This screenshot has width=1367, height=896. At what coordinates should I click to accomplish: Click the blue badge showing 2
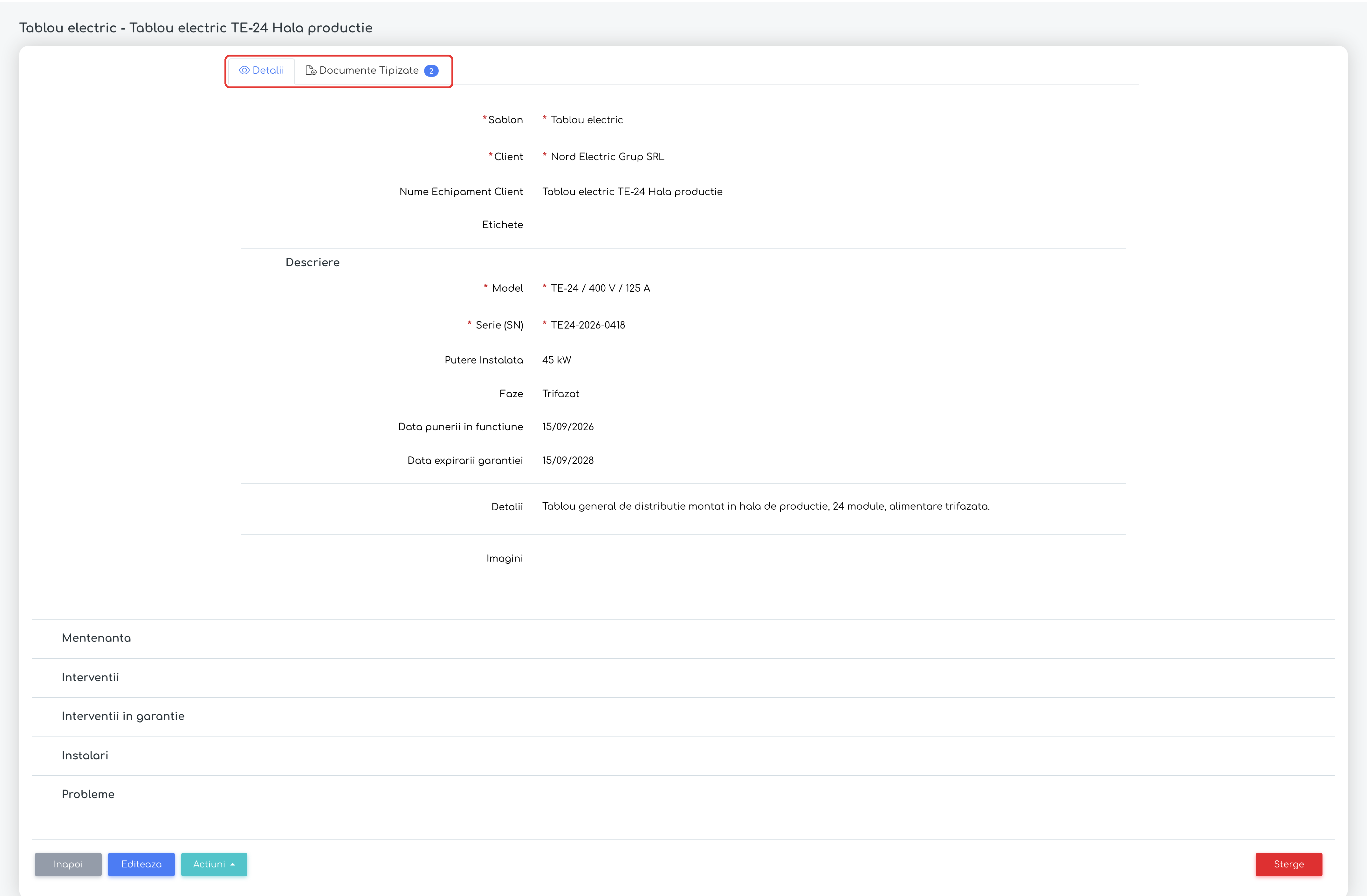[x=431, y=71]
